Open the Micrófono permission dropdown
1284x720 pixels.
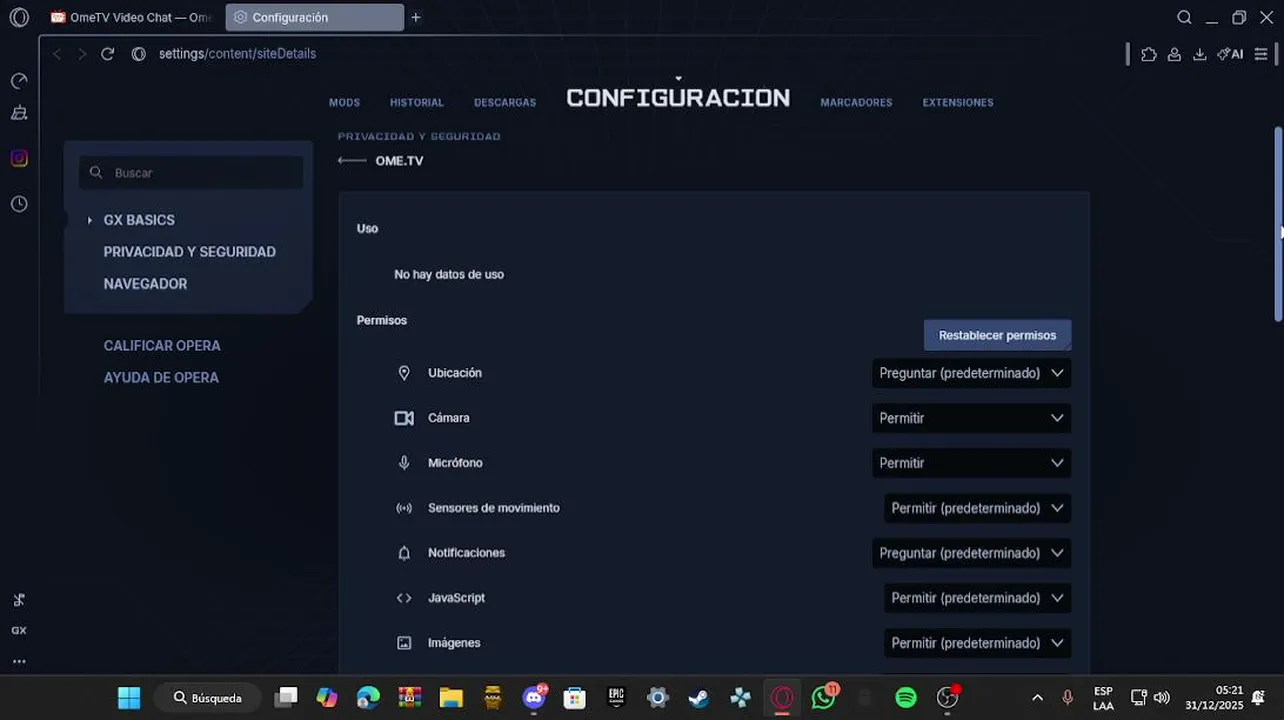pos(971,463)
